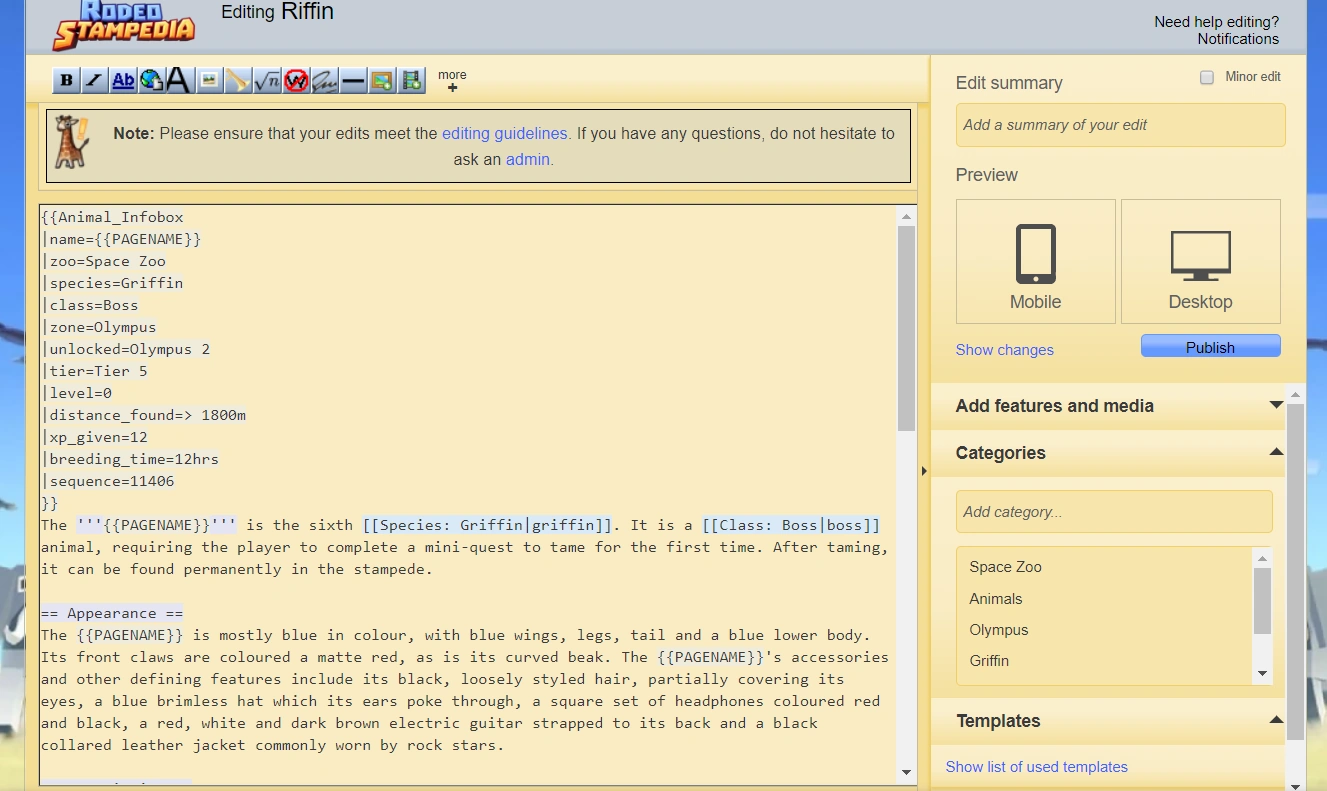Image resolution: width=1327 pixels, height=791 pixels.
Task: Click the categories list scroll-up arrow
Action: point(1263,558)
